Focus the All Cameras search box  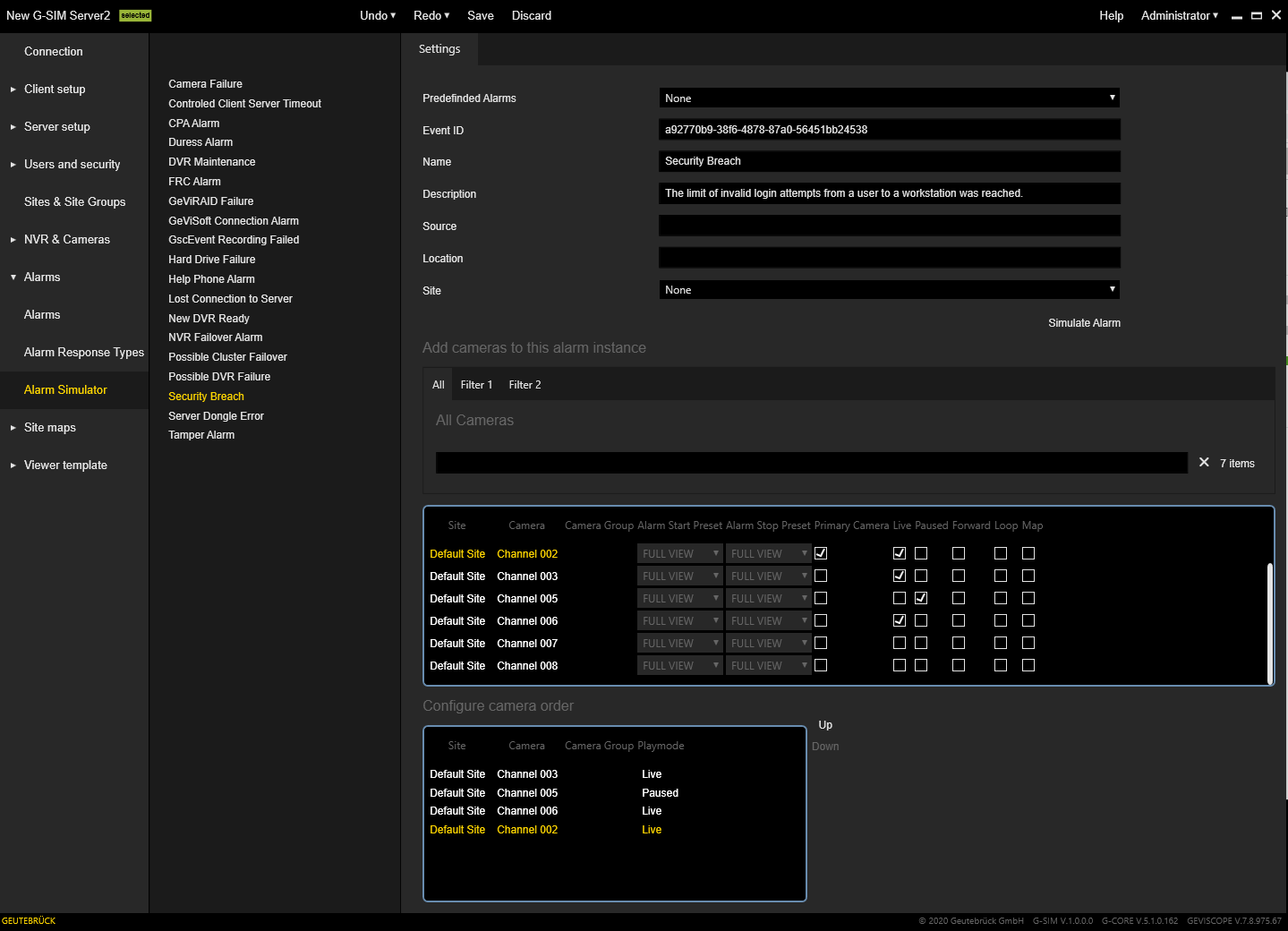point(811,462)
